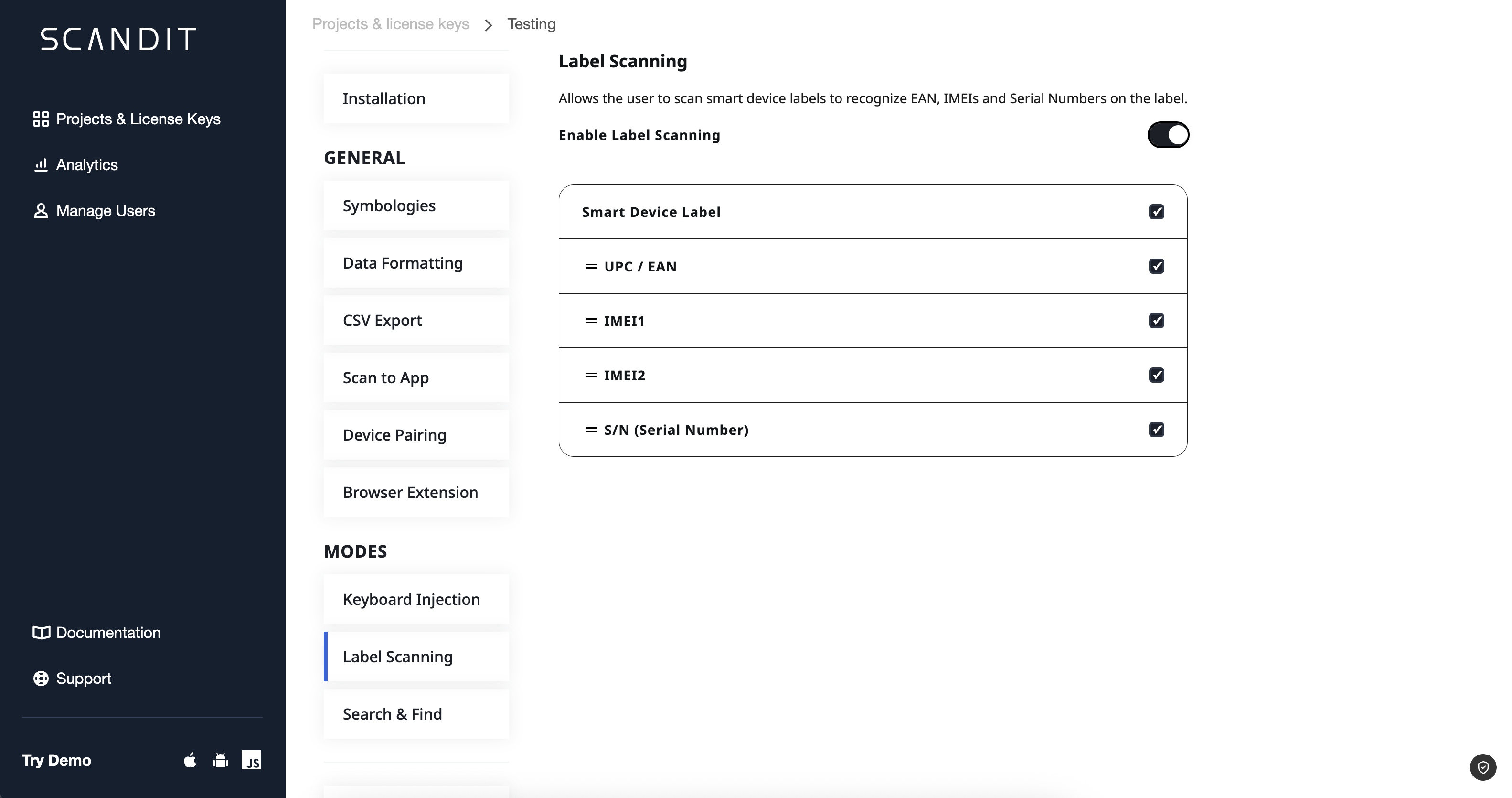This screenshot has height=798, width=1512.
Task: Click the shield badge icon
Action: click(x=1483, y=767)
